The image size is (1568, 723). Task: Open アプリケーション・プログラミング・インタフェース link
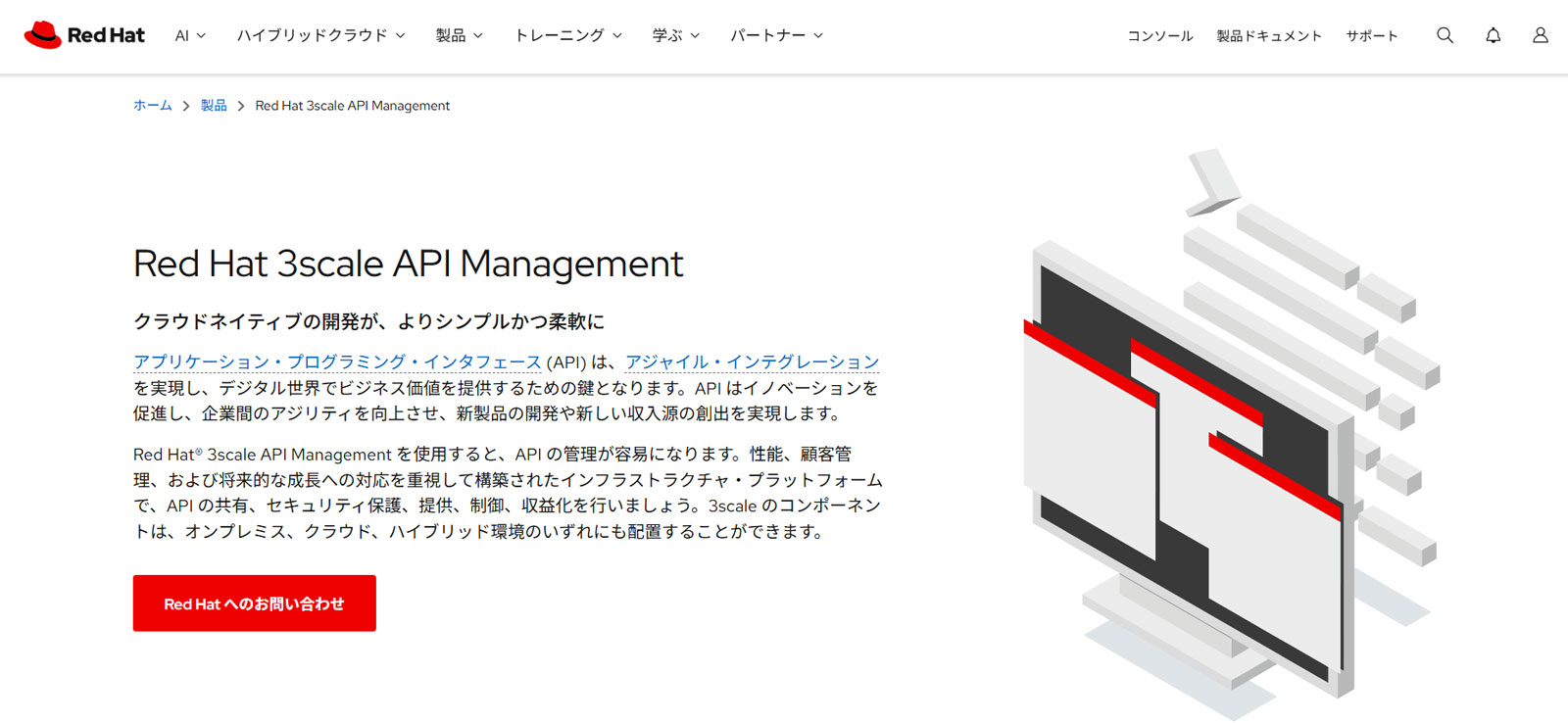[337, 361]
